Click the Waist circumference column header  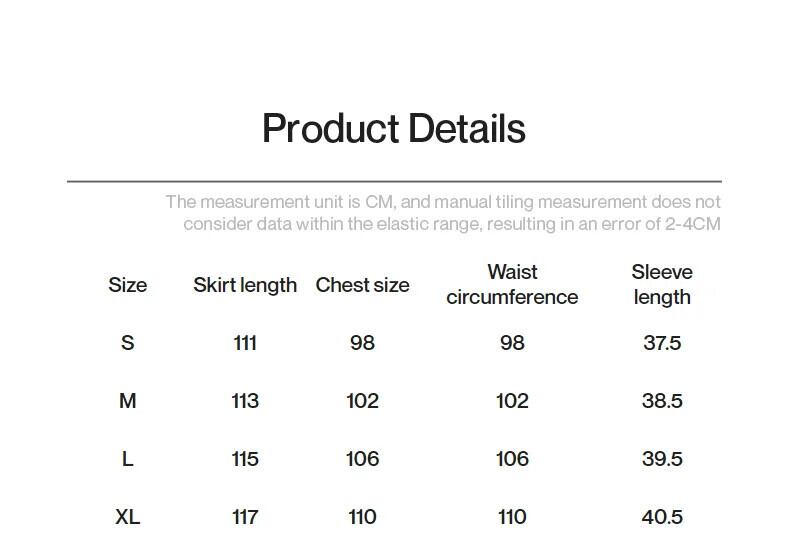[512, 285]
